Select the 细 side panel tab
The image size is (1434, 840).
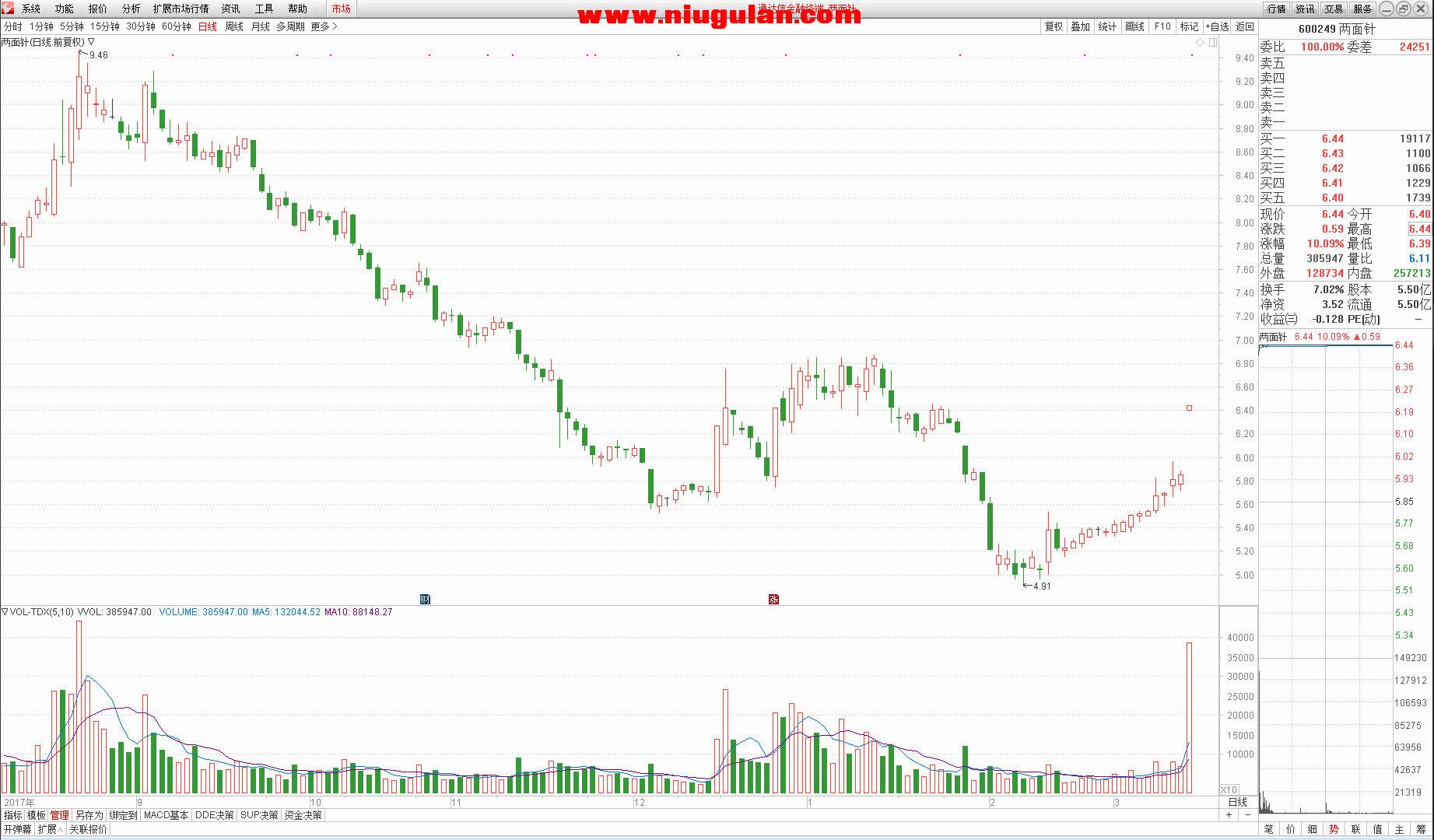point(1313,829)
